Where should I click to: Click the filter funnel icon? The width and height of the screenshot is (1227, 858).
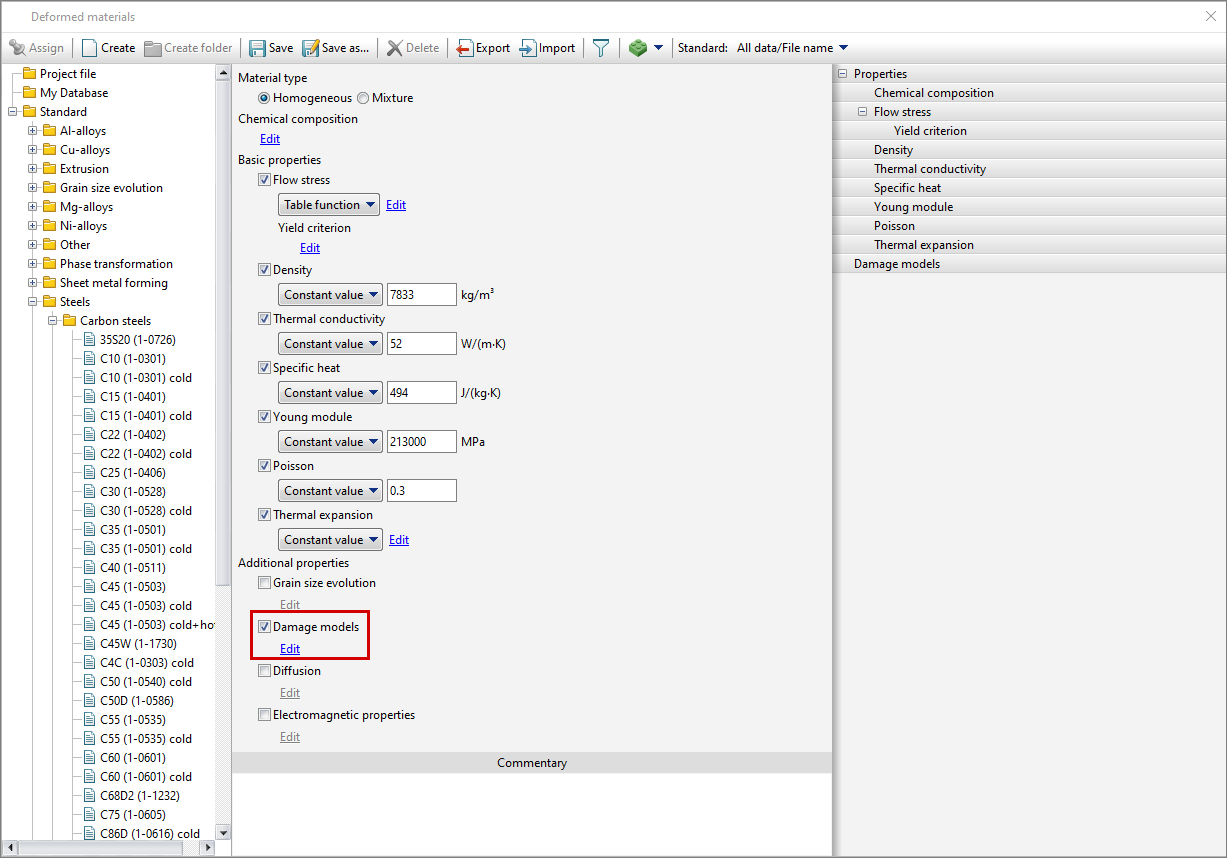tap(601, 48)
